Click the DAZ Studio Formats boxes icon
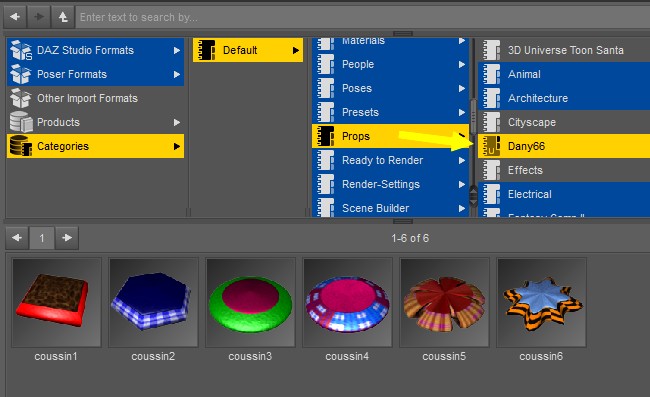Image resolution: width=650 pixels, height=397 pixels. (x=21, y=50)
